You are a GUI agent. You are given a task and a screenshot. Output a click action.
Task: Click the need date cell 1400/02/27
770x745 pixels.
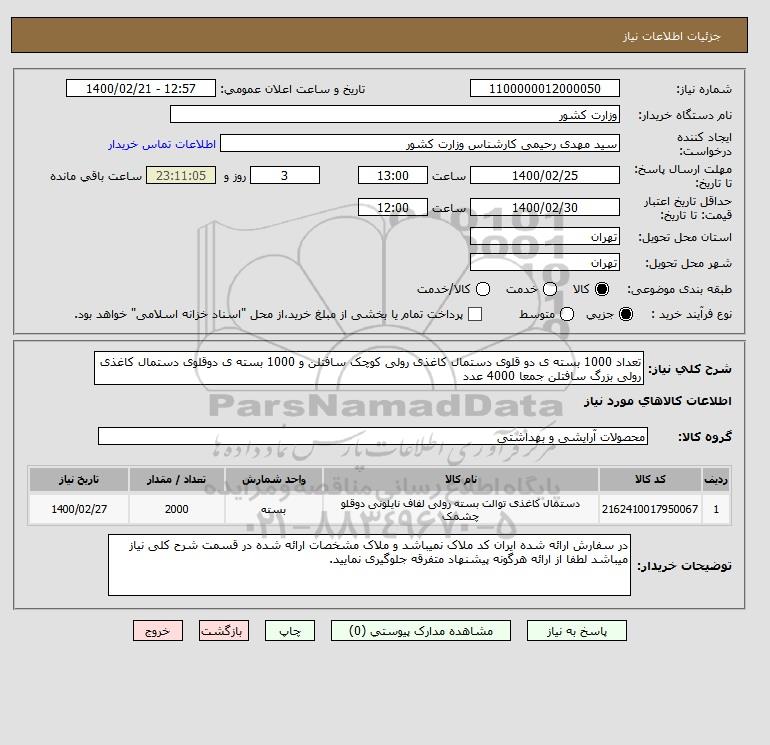(79, 509)
